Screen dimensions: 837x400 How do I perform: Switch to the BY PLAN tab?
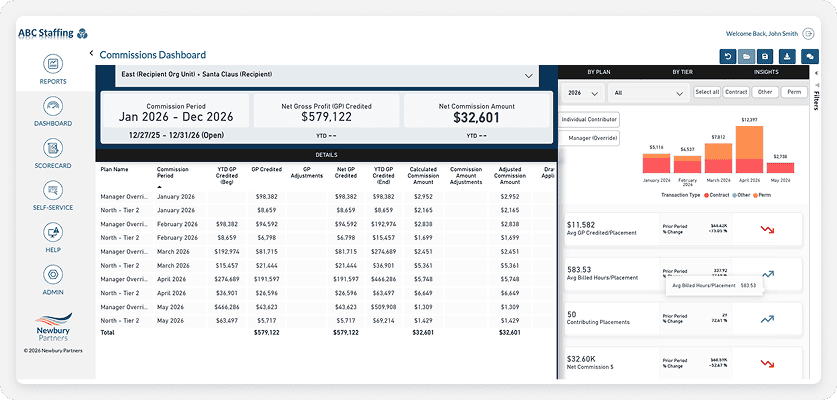pos(599,72)
